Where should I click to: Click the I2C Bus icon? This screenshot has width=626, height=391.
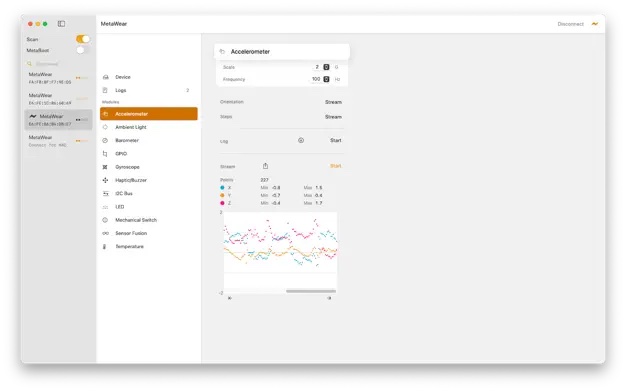click(x=105, y=193)
